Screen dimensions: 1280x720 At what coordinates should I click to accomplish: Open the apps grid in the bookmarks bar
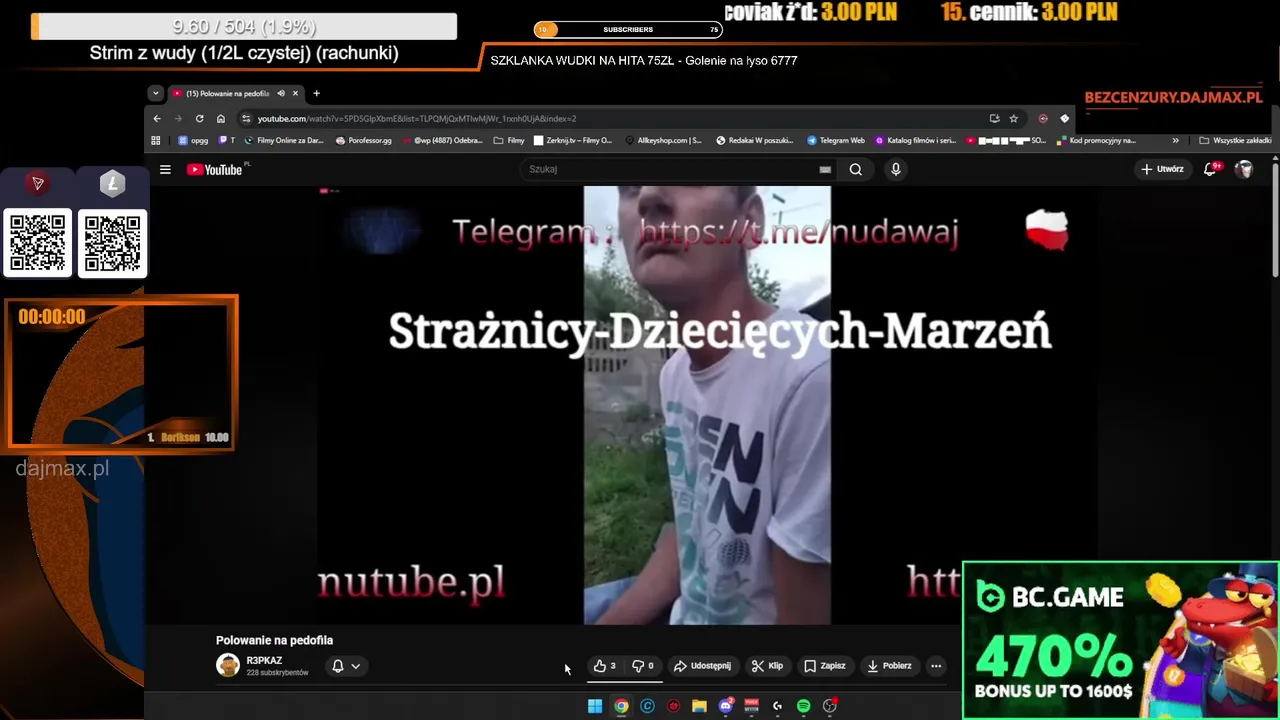pos(156,141)
